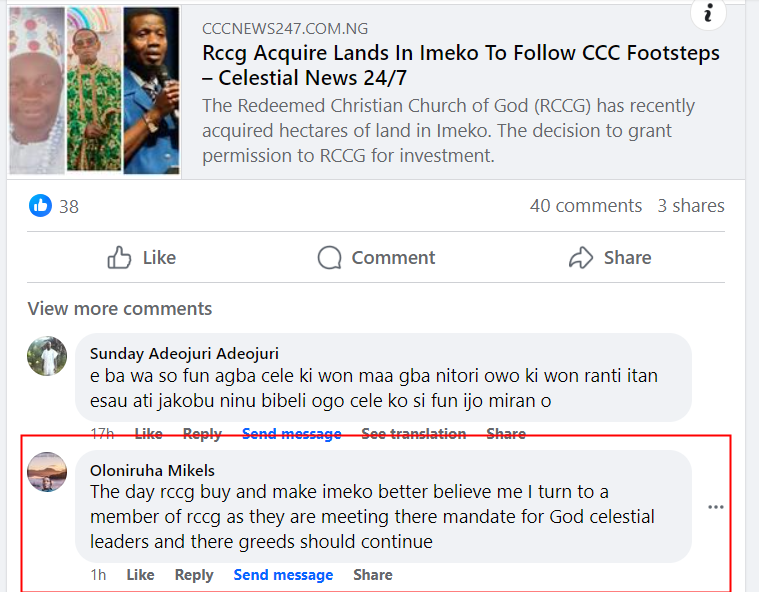
Task: Click the article preview thumbnail image
Action: tap(94, 91)
